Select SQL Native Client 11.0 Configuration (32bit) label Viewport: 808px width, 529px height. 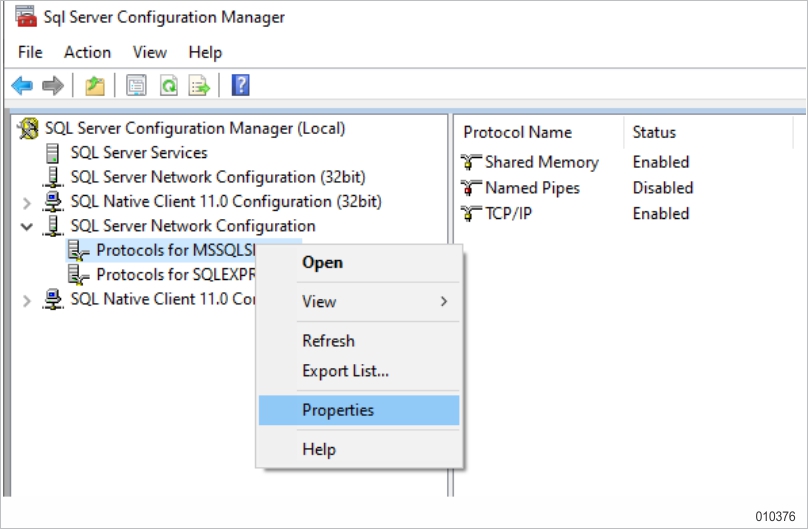[x=226, y=201]
